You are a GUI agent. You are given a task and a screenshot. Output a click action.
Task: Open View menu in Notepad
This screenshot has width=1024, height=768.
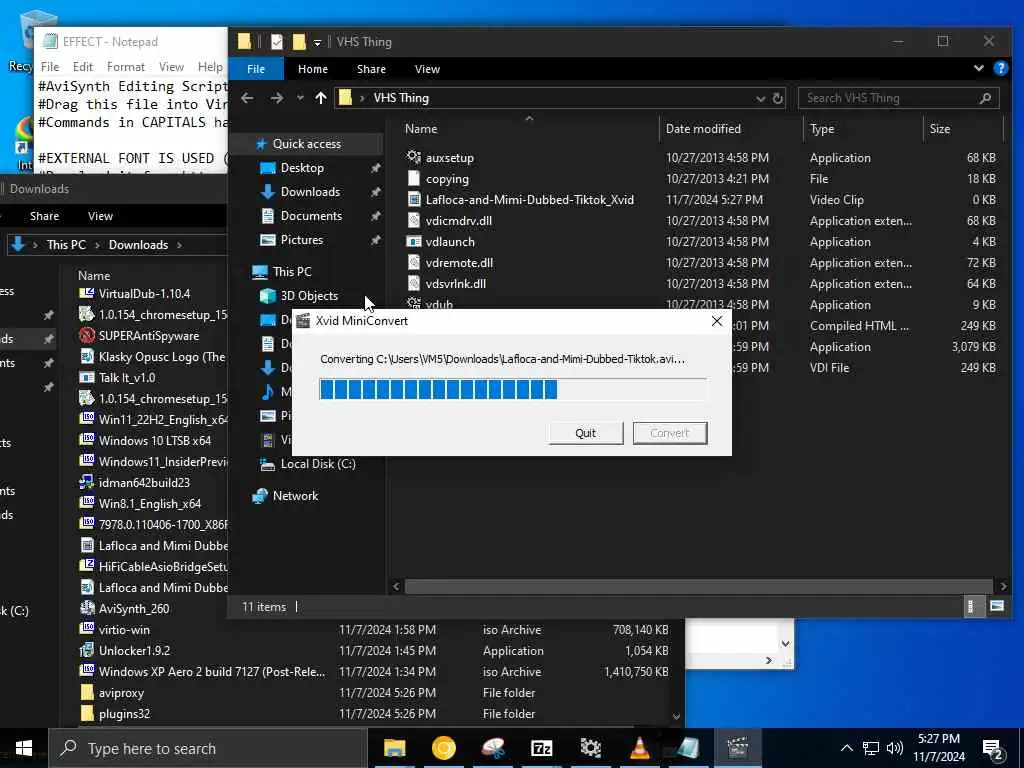click(x=171, y=67)
